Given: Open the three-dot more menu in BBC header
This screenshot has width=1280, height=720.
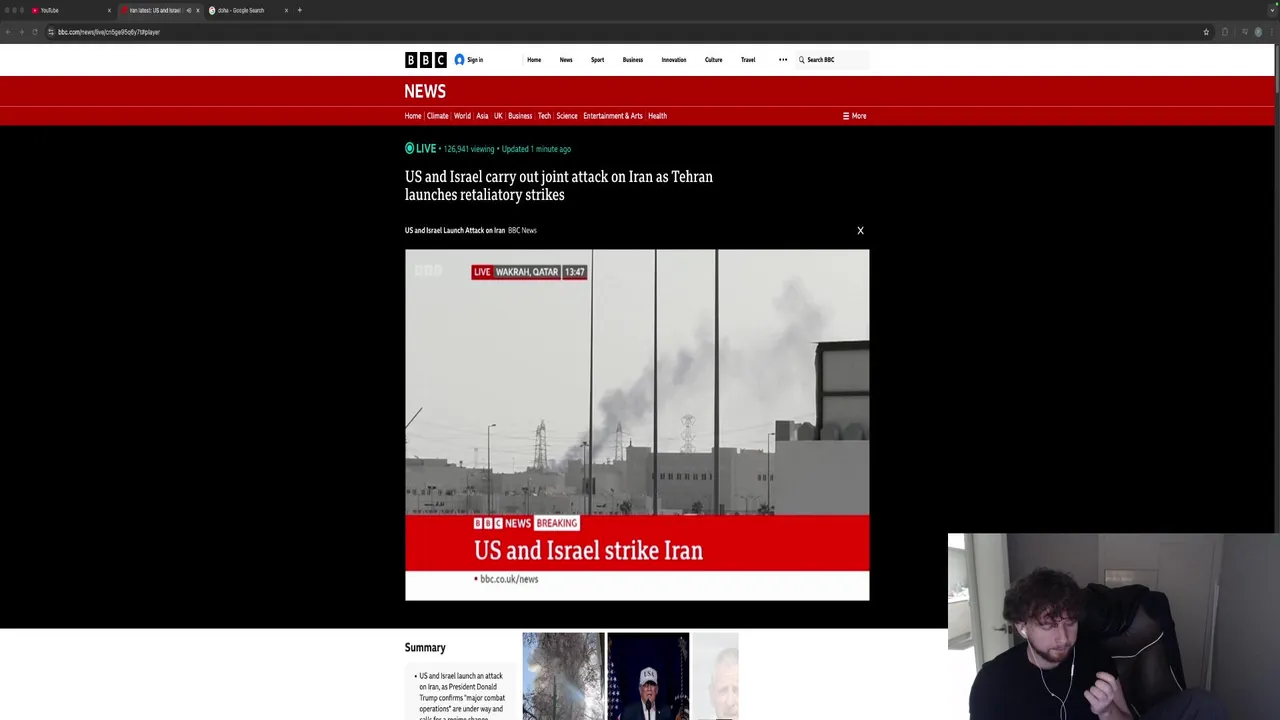Looking at the screenshot, I should tap(783, 60).
